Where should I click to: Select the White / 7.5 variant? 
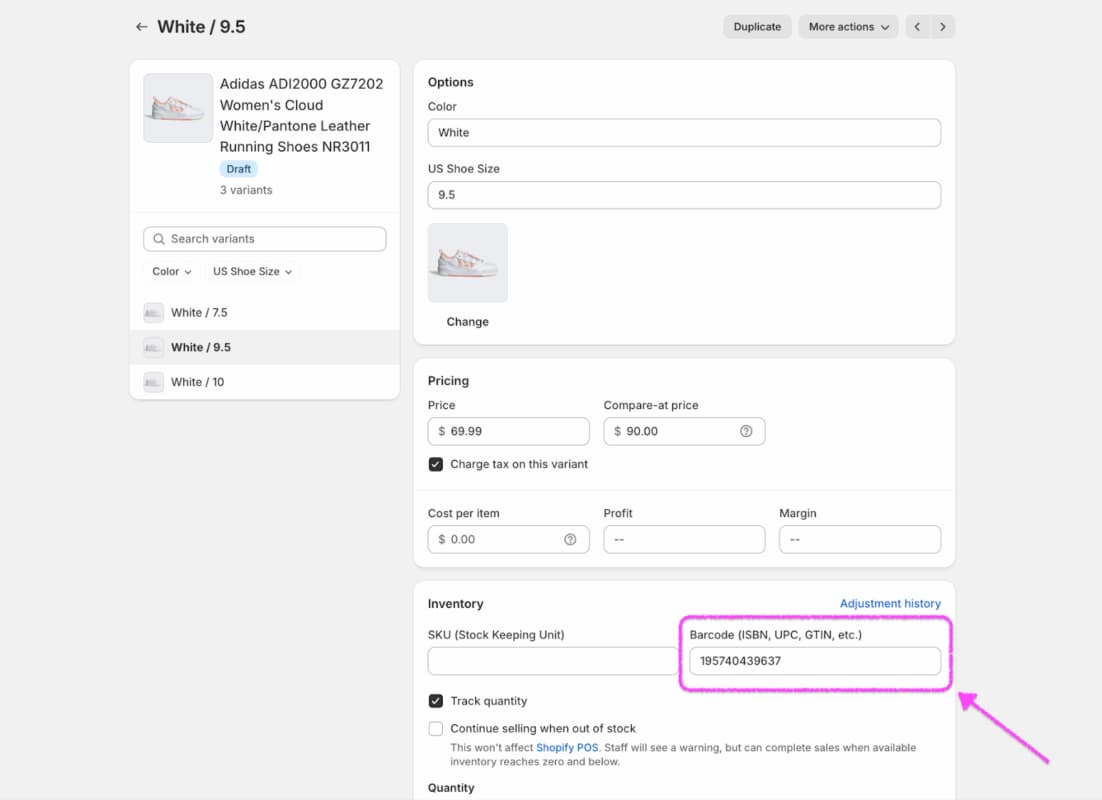(x=265, y=313)
